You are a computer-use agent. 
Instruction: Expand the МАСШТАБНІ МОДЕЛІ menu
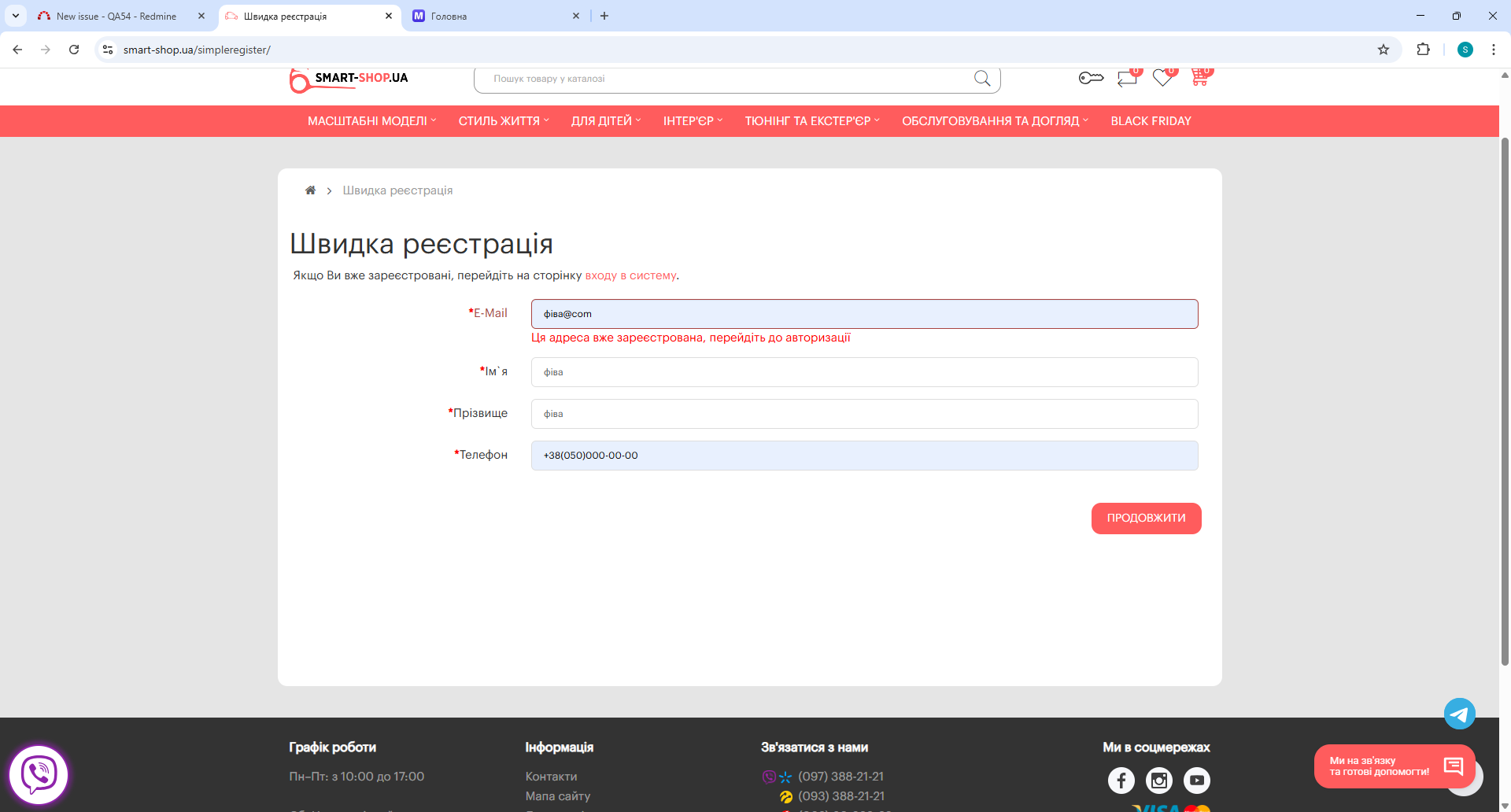click(371, 121)
